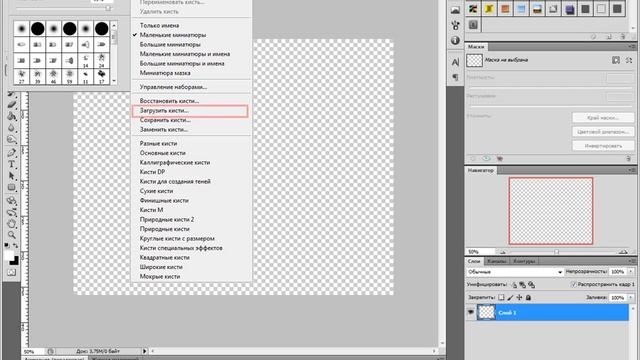
Task: Choose Маленькие миниатюры checked menu item
Action: (x=173, y=35)
